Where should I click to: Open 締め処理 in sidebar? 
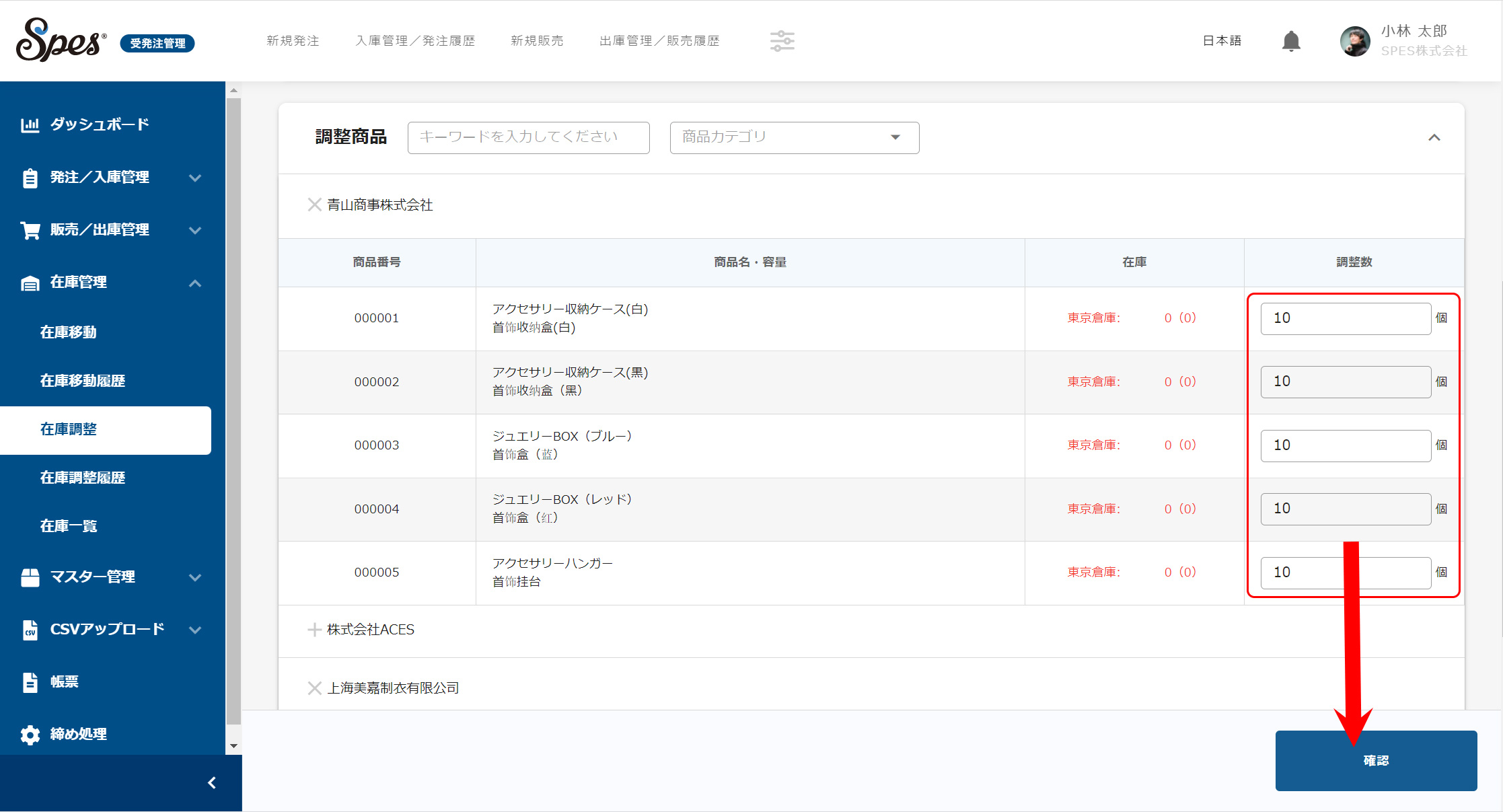coord(79,735)
